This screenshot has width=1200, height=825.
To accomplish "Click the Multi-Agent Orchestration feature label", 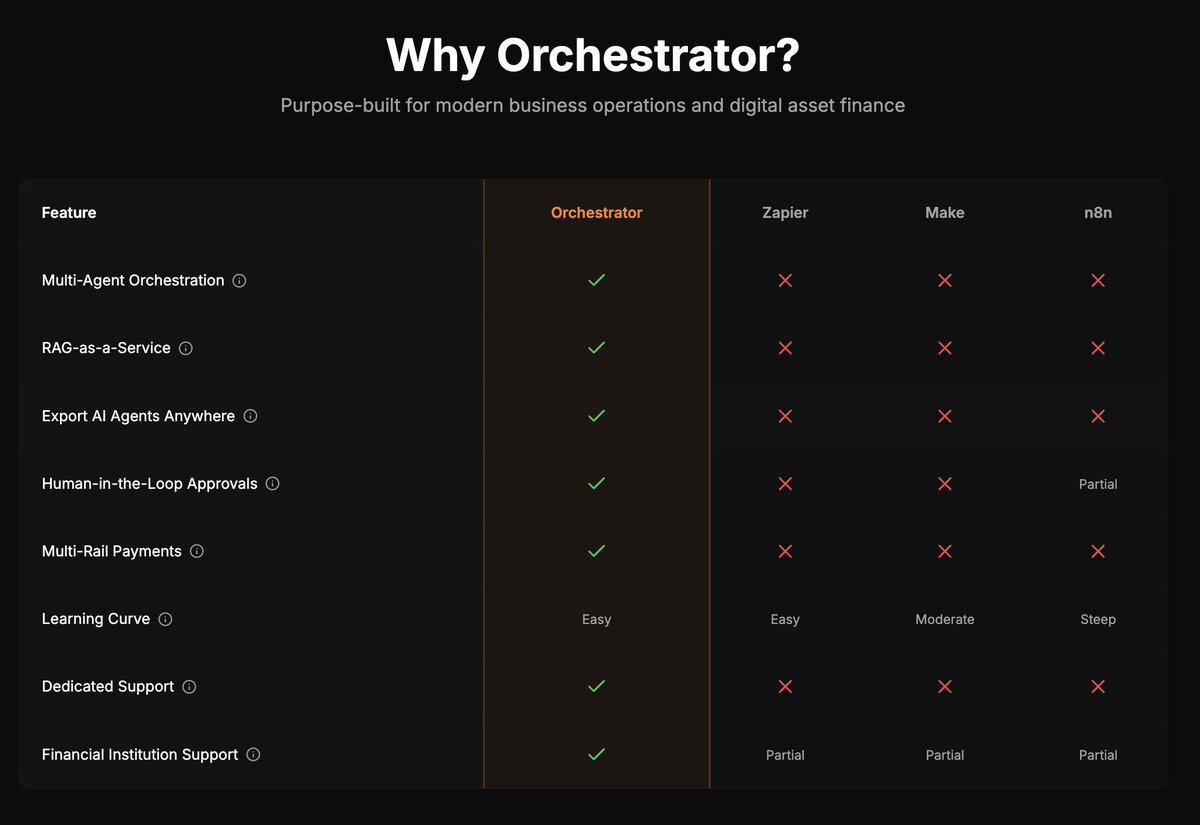I will (x=133, y=281).
